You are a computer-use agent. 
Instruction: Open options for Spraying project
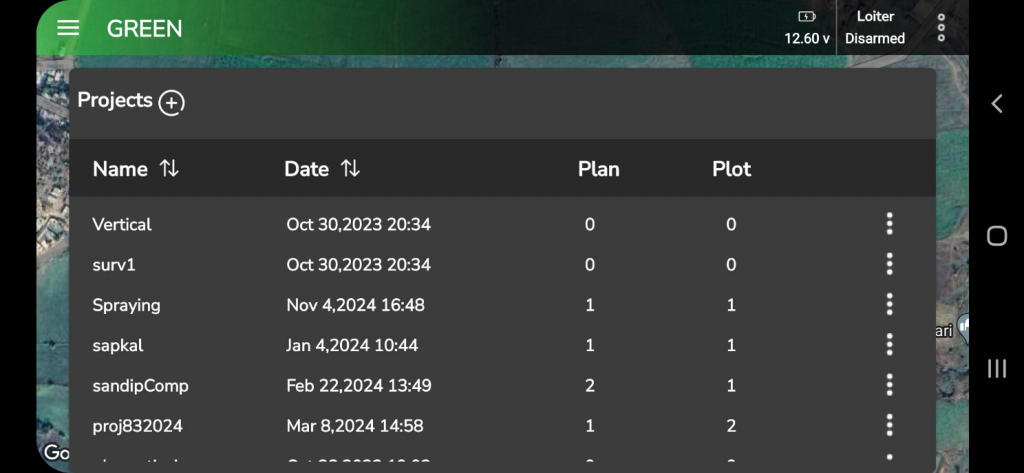[889, 305]
